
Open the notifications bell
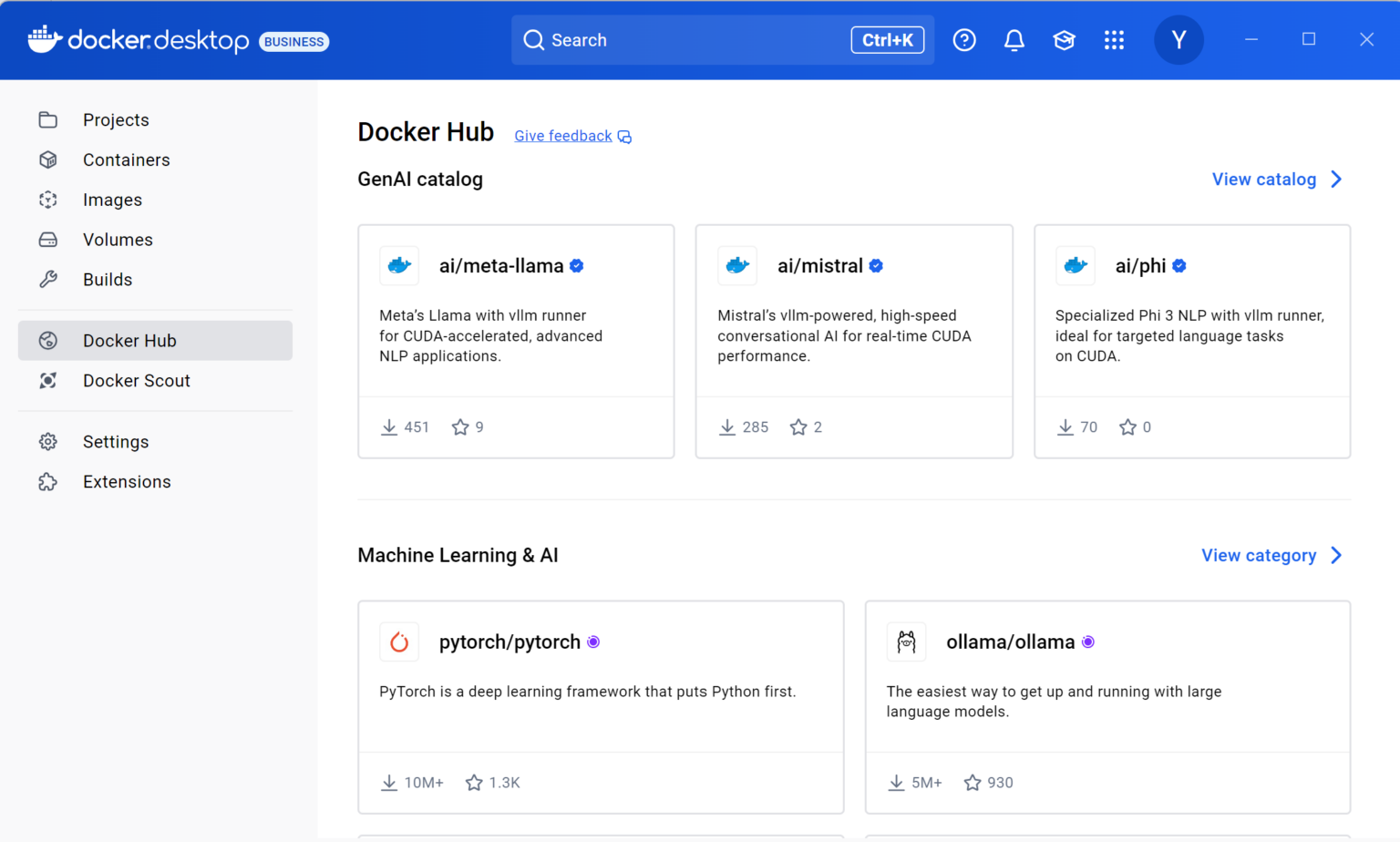pyautogui.click(x=1014, y=40)
